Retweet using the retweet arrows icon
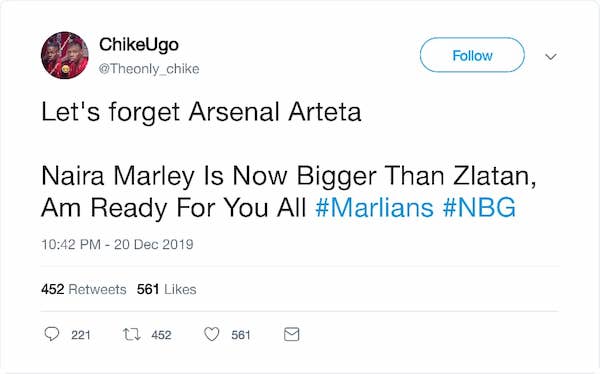This screenshot has height=374, width=600. coord(132,335)
